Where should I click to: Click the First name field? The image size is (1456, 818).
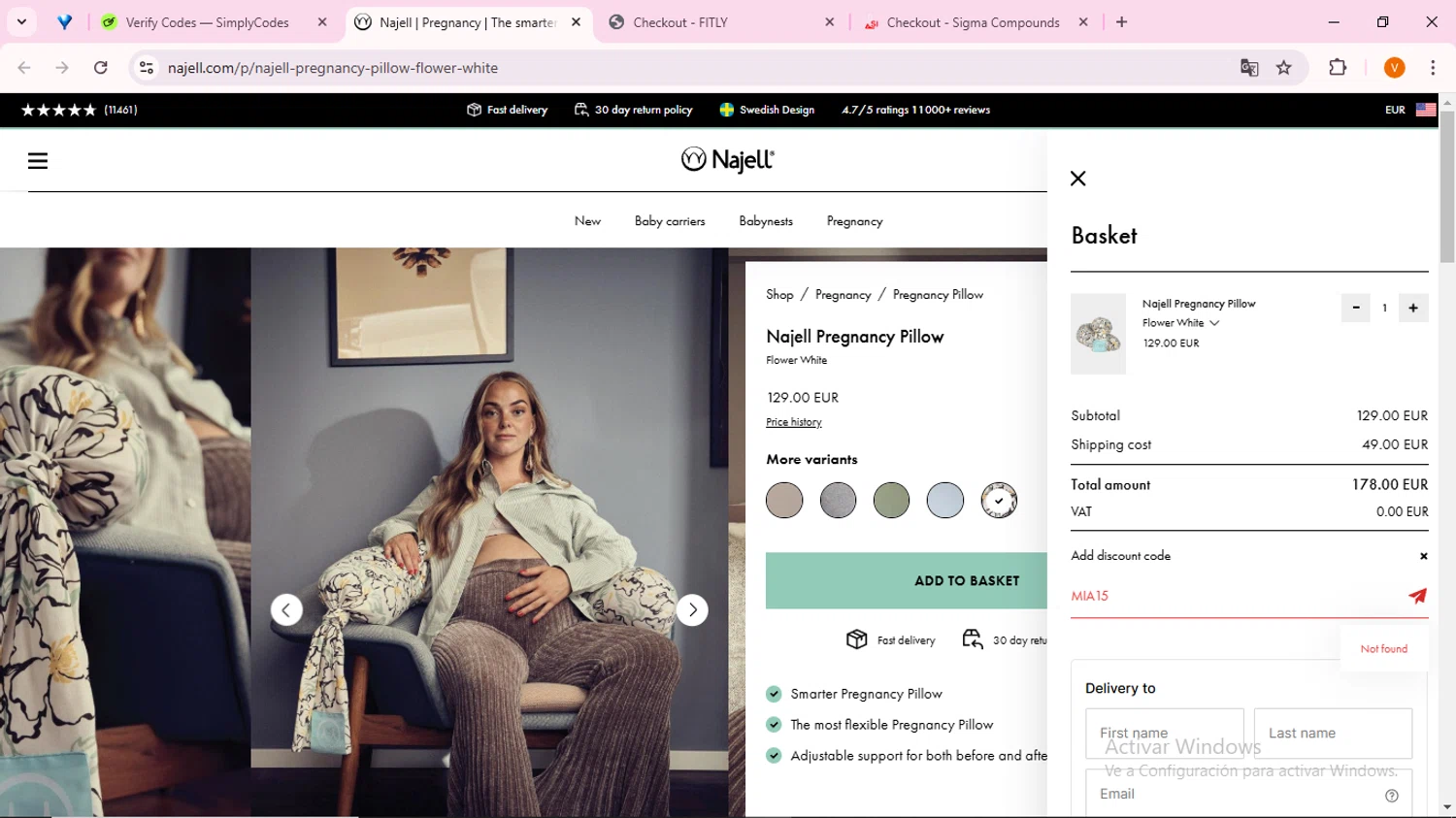(1165, 734)
